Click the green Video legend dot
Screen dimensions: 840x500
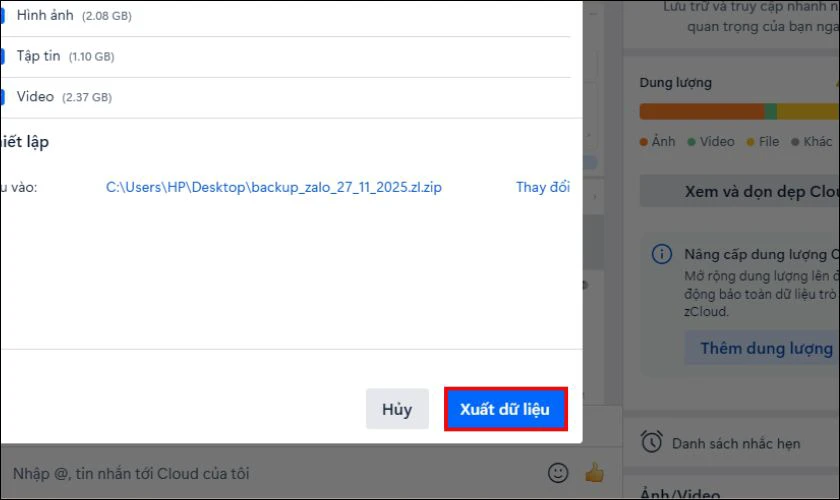click(x=692, y=142)
